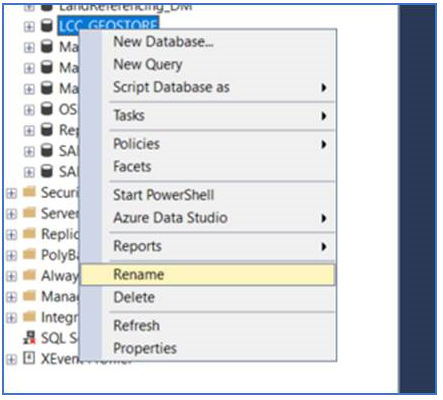Choose New Database... from the context menu
This screenshot has width=443, height=400.
tap(208, 42)
